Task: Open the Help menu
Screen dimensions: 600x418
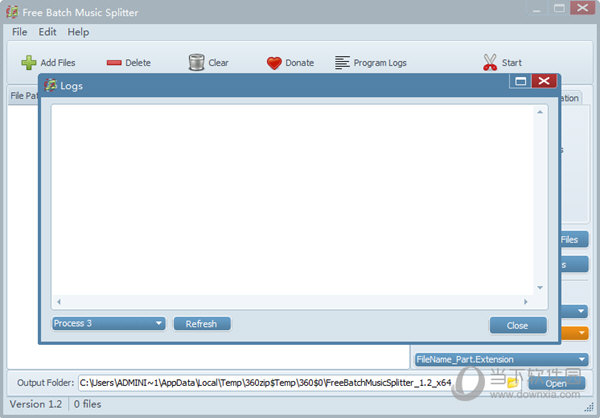Action: coord(78,32)
